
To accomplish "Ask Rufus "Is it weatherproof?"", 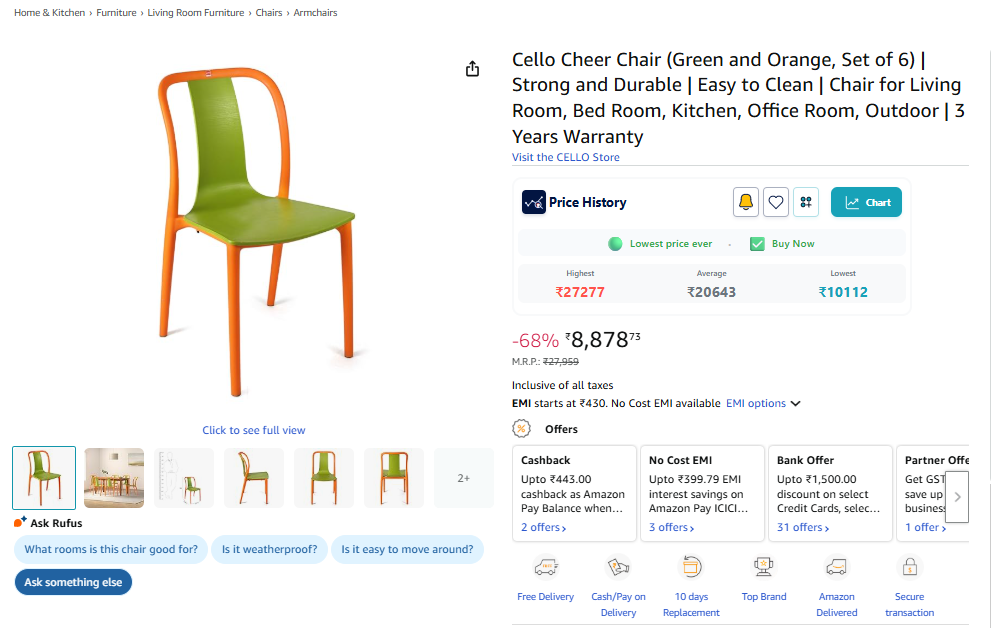I will pyautogui.click(x=270, y=549).
